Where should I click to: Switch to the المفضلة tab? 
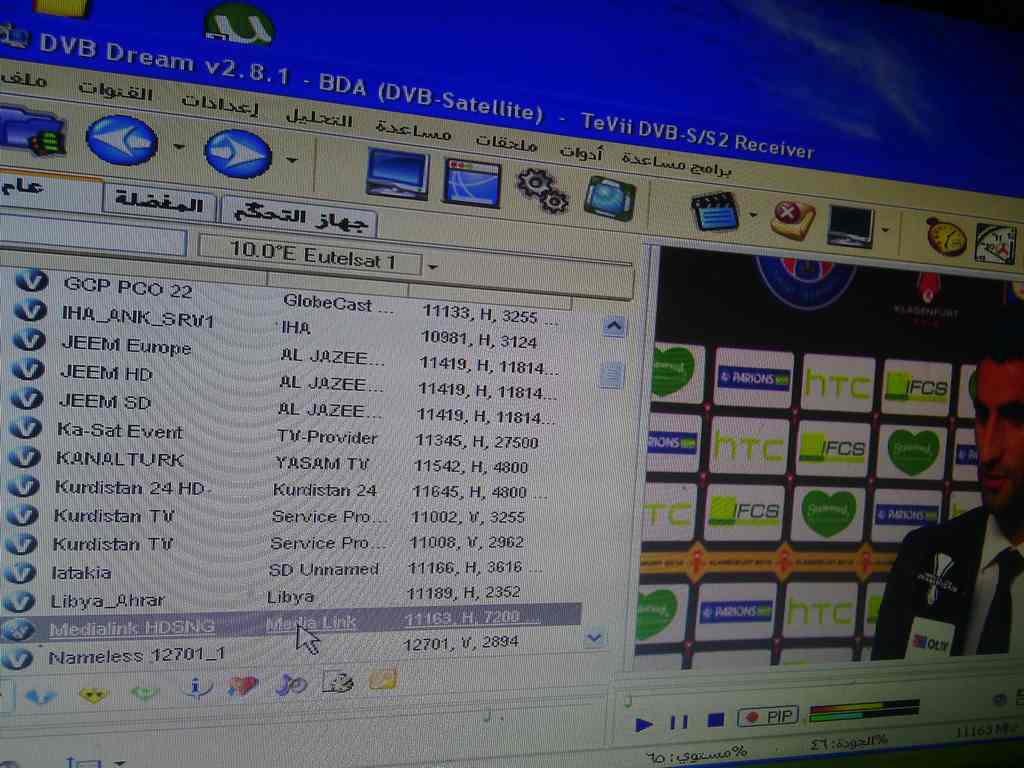click(159, 202)
